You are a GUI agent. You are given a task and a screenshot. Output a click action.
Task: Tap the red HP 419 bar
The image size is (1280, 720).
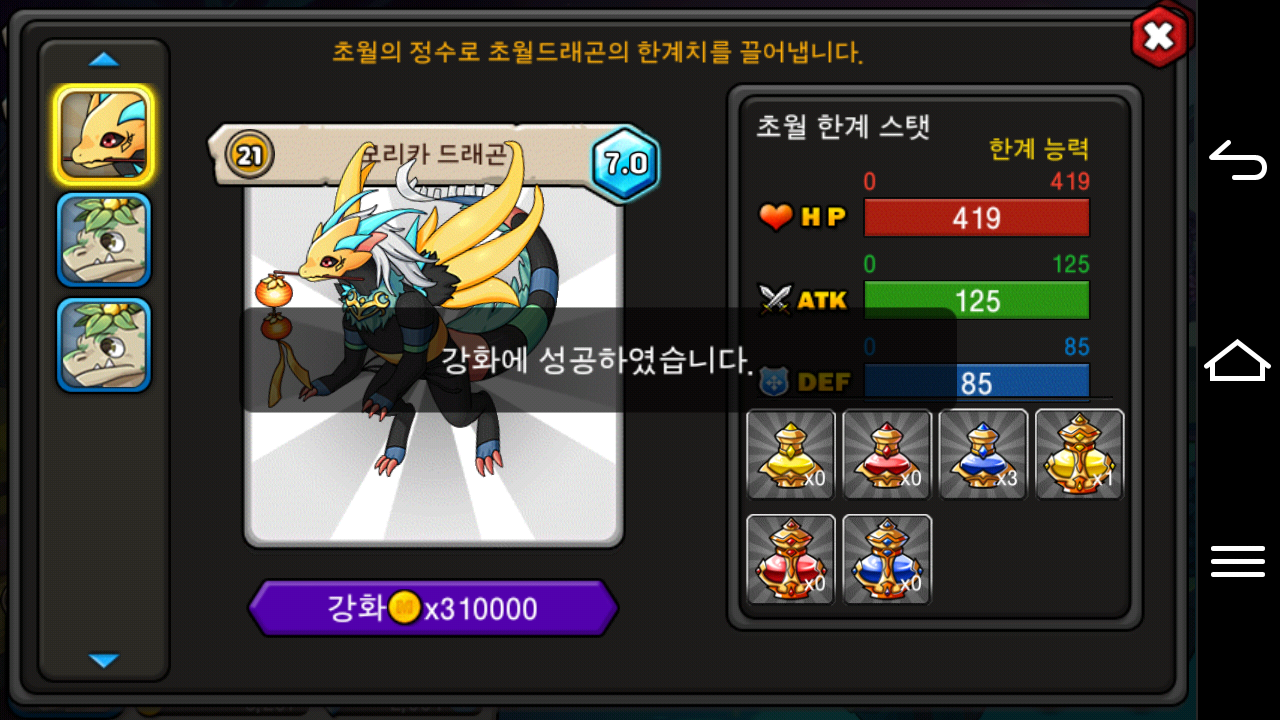pos(976,218)
